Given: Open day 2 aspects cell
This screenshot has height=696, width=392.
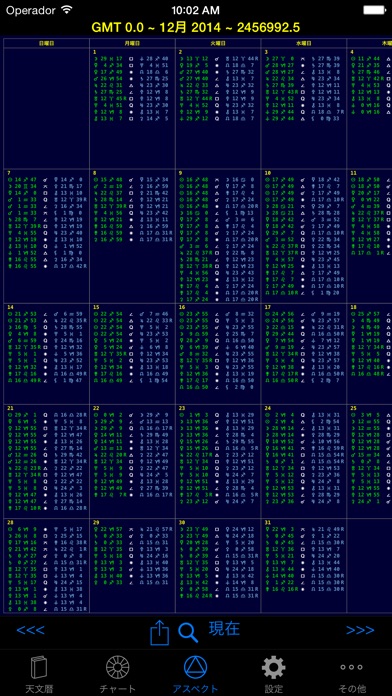Looking at the screenshot, I should (x=218, y=108).
